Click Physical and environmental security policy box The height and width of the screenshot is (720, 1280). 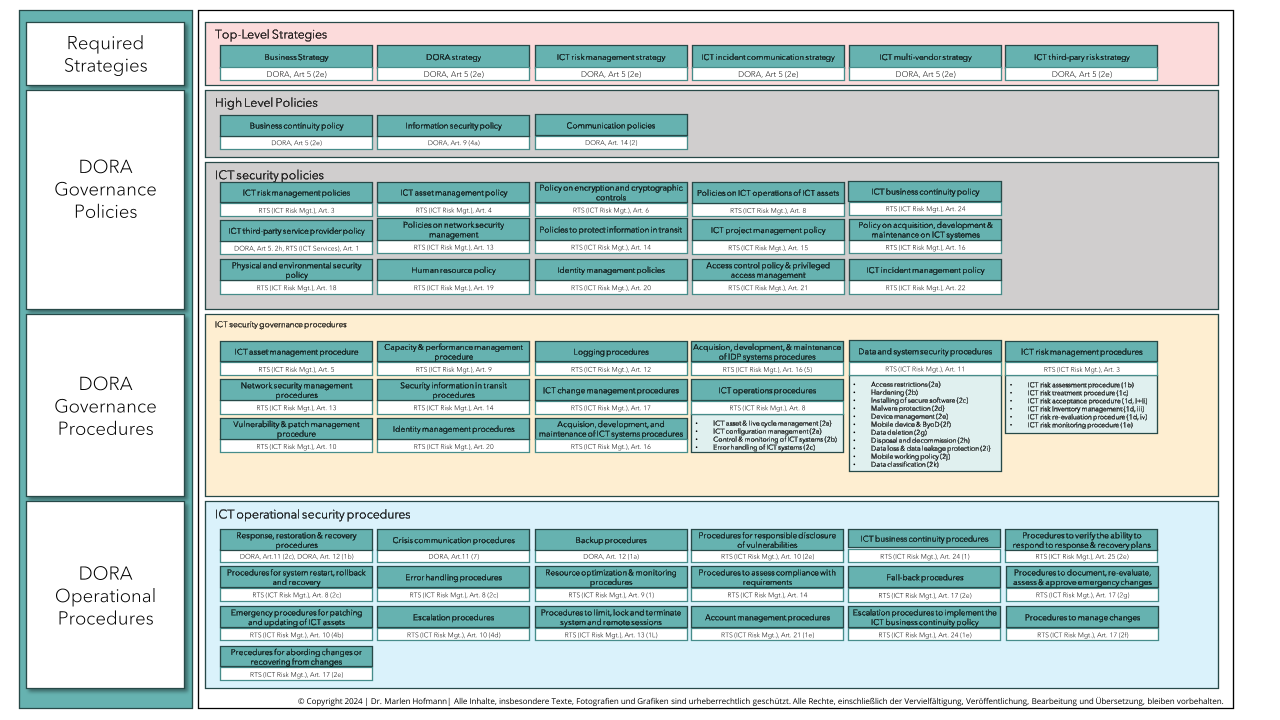296,270
